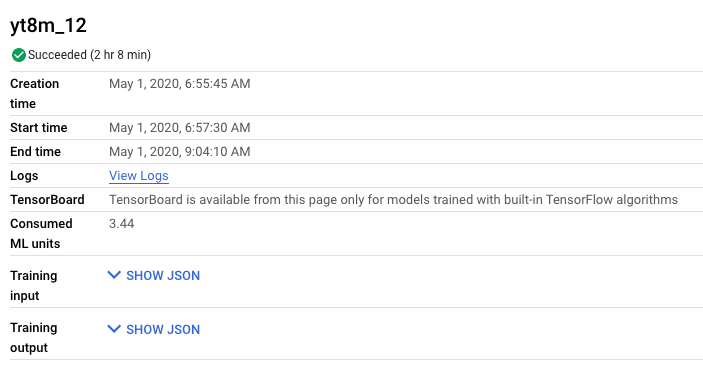The width and height of the screenshot is (703, 382).
Task: Click the consumed ML units value 3.44
Action: pos(122,224)
